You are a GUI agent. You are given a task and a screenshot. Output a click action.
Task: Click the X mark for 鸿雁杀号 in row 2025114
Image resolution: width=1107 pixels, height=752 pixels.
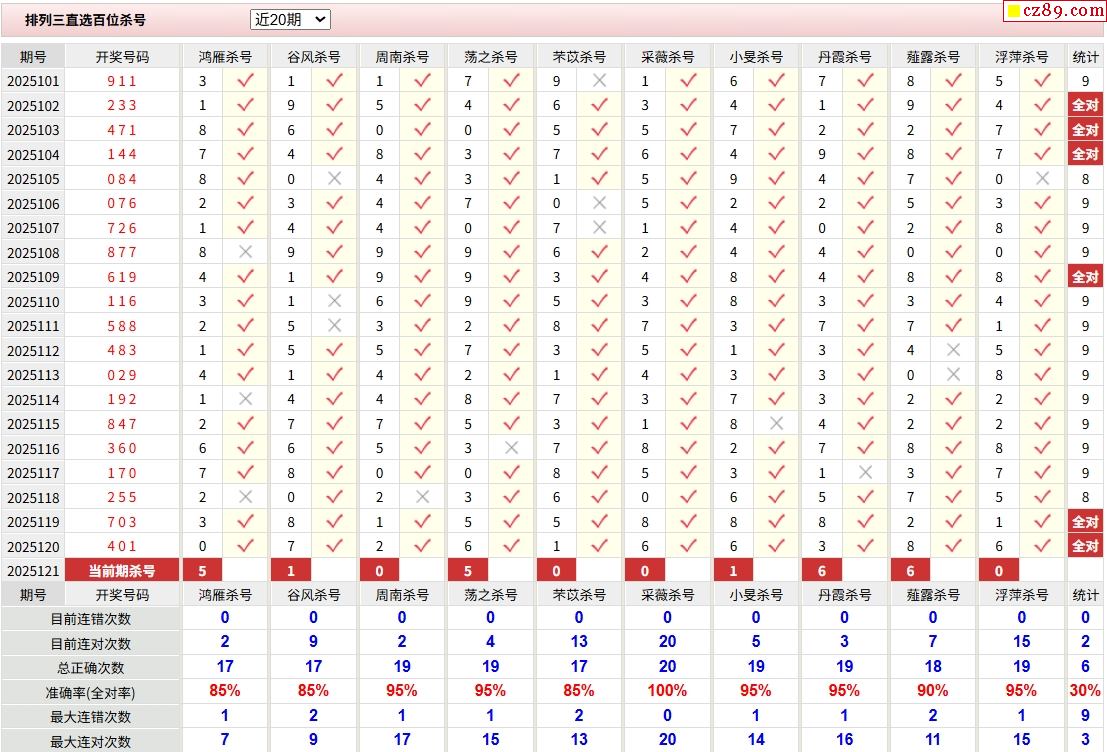pos(246,399)
